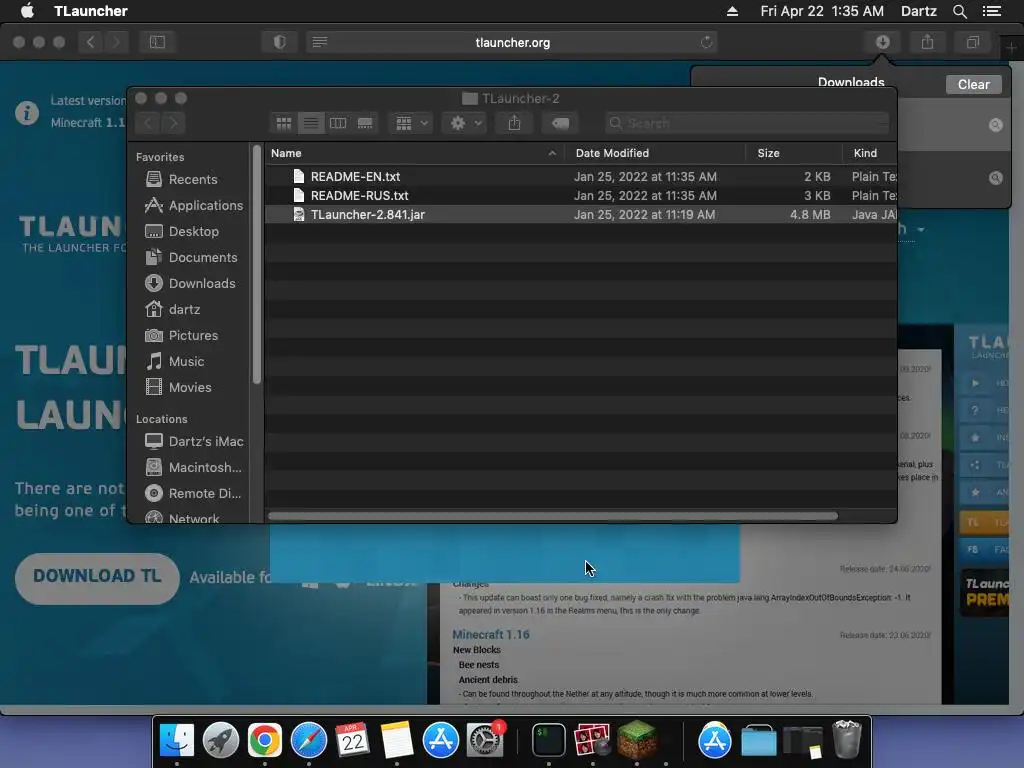Select Remote Disc location in sidebar
Image resolution: width=1024 pixels, height=768 pixels.
point(194,494)
